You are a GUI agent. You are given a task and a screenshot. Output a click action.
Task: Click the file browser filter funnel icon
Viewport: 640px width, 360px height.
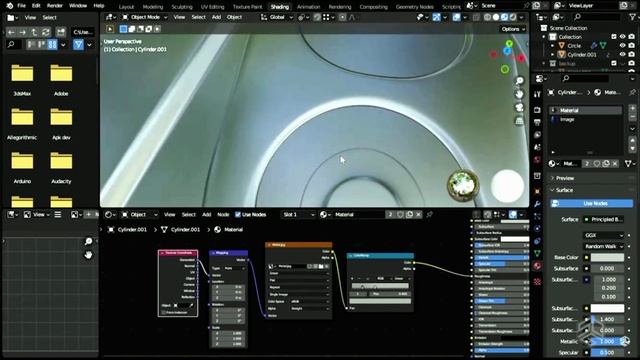pos(78,44)
